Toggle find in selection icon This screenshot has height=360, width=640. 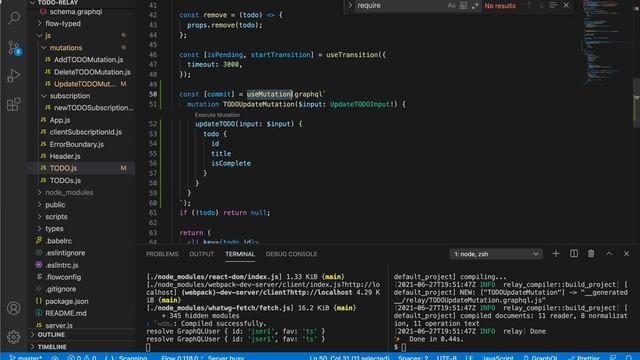coord(553,5)
